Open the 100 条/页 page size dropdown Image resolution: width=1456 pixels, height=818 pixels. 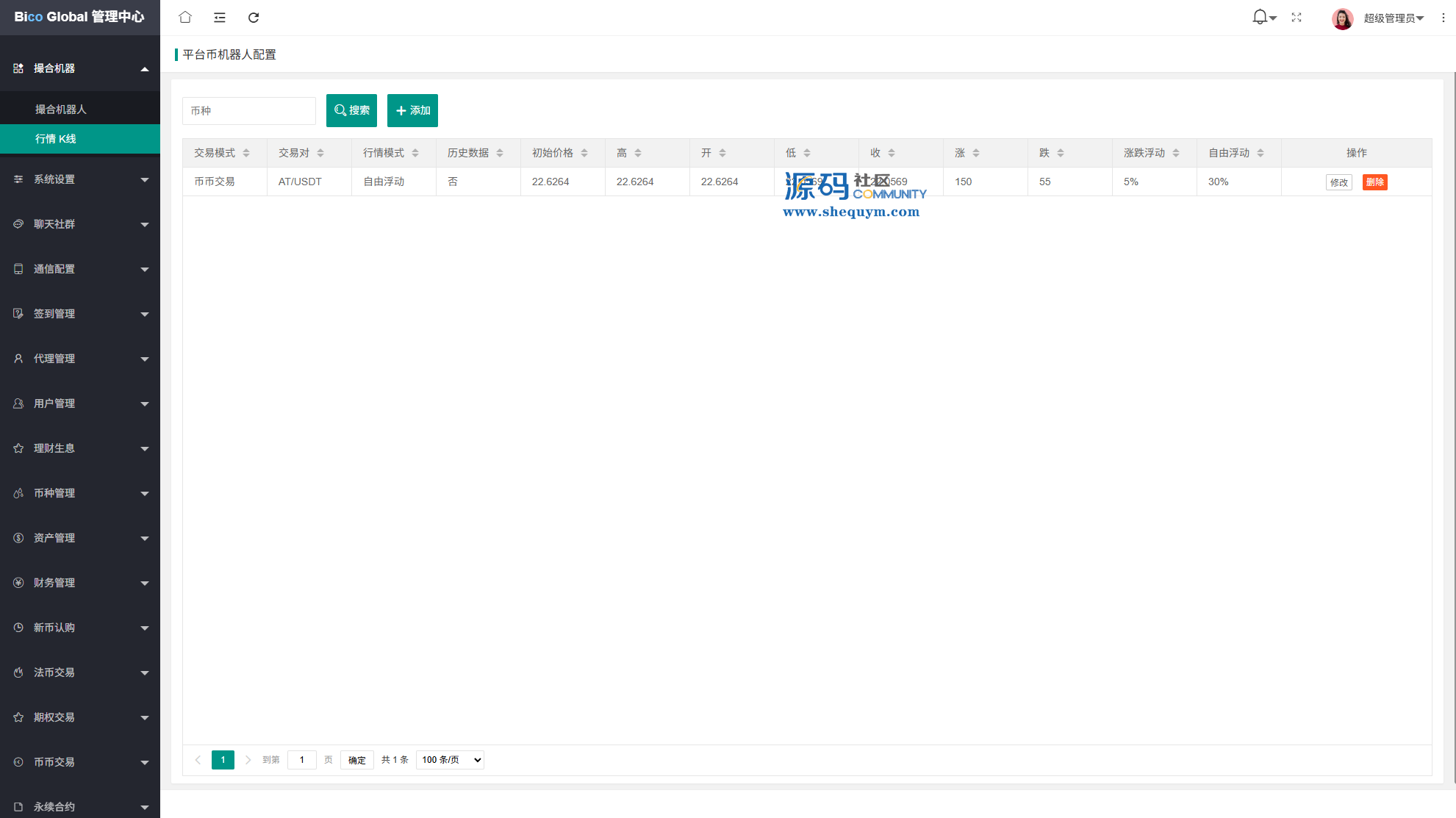tap(450, 760)
